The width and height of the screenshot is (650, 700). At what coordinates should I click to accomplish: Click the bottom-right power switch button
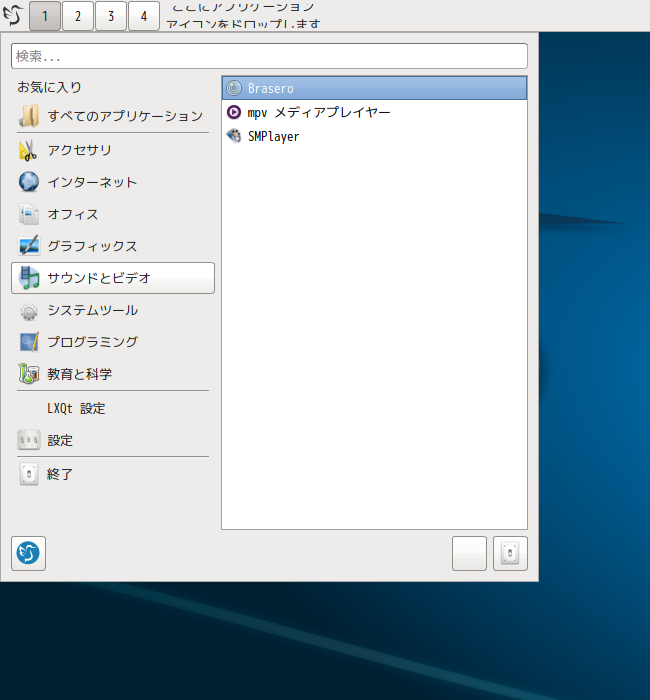510,554
